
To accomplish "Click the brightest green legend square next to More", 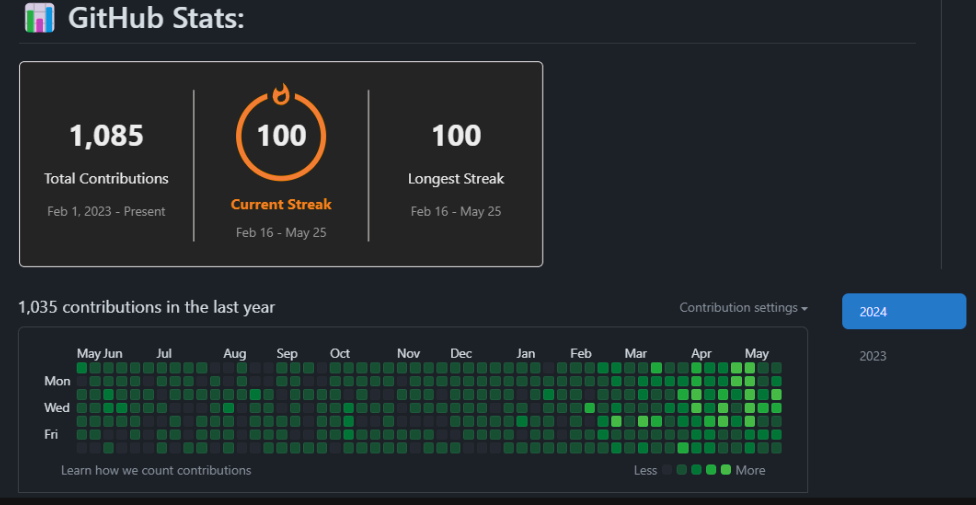I will [x=726, y=470].
